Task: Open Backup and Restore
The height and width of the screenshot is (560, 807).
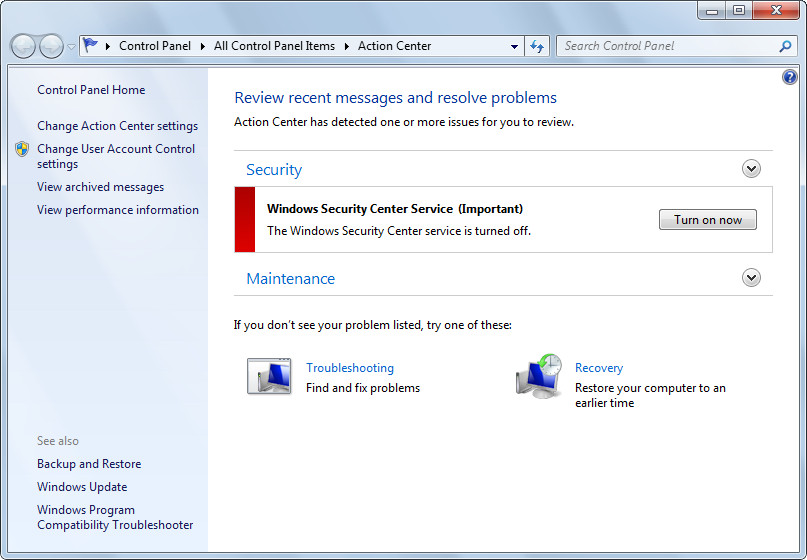Action: pos(89,464)
